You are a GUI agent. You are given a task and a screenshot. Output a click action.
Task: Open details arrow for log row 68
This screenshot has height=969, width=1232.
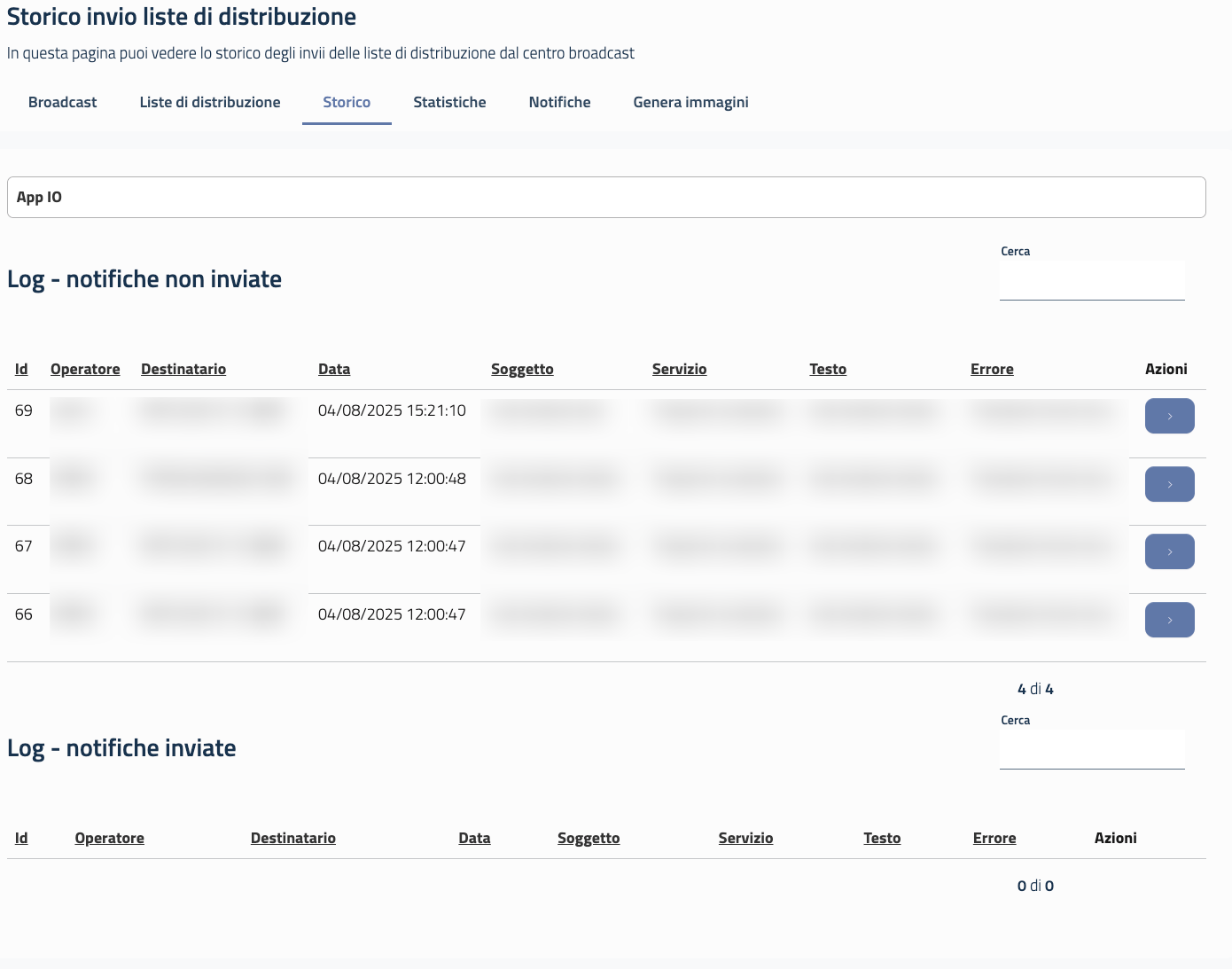click(x=1169, y=484)
